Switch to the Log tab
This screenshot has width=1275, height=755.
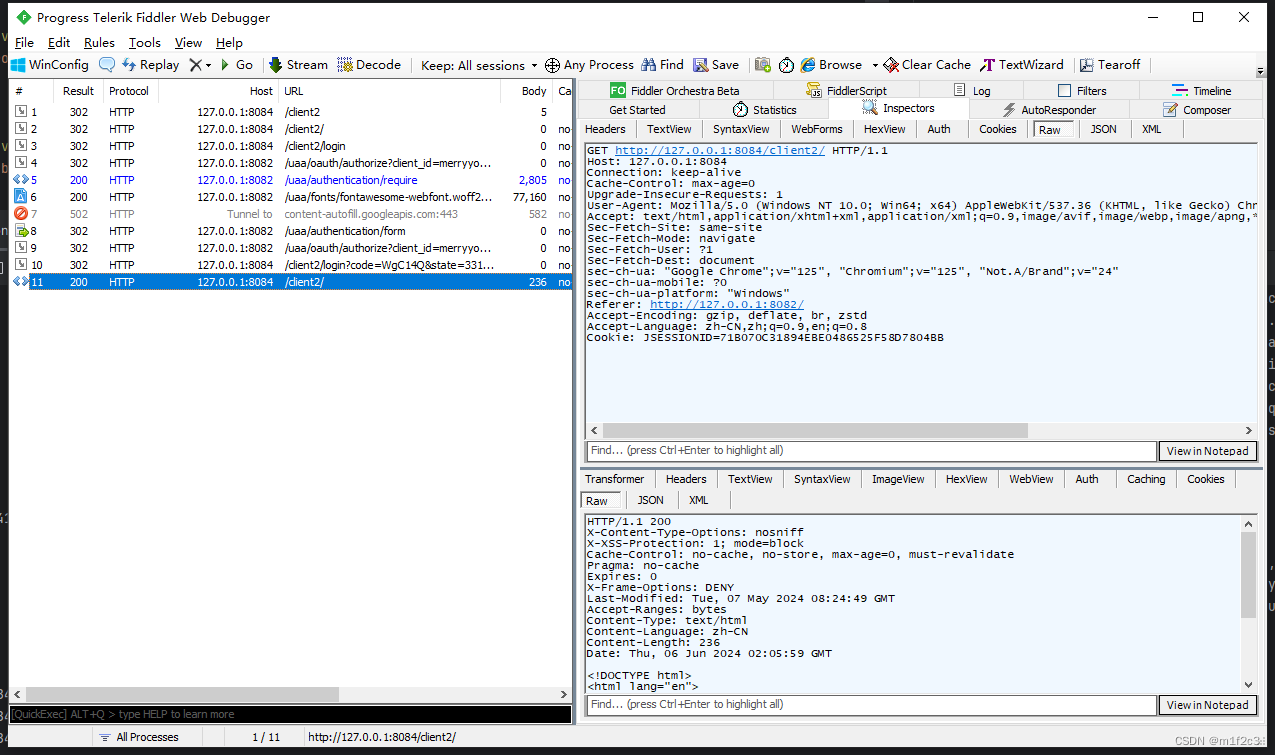point(971,91)
